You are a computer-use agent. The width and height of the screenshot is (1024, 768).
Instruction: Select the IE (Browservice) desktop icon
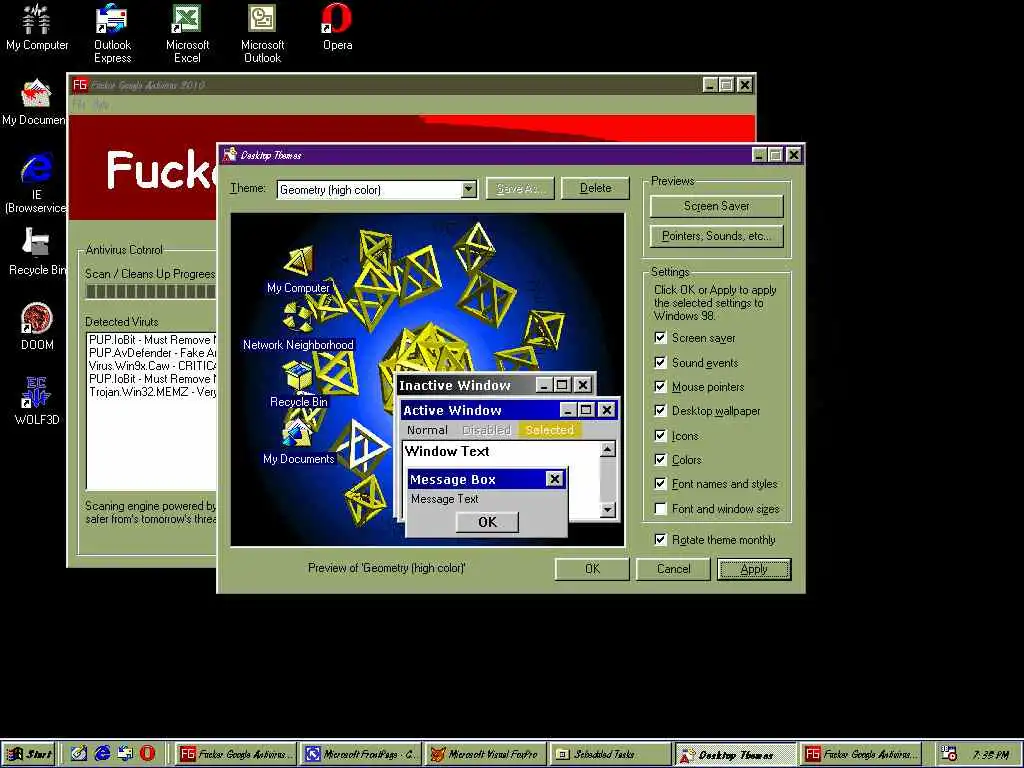pos(35,183)
